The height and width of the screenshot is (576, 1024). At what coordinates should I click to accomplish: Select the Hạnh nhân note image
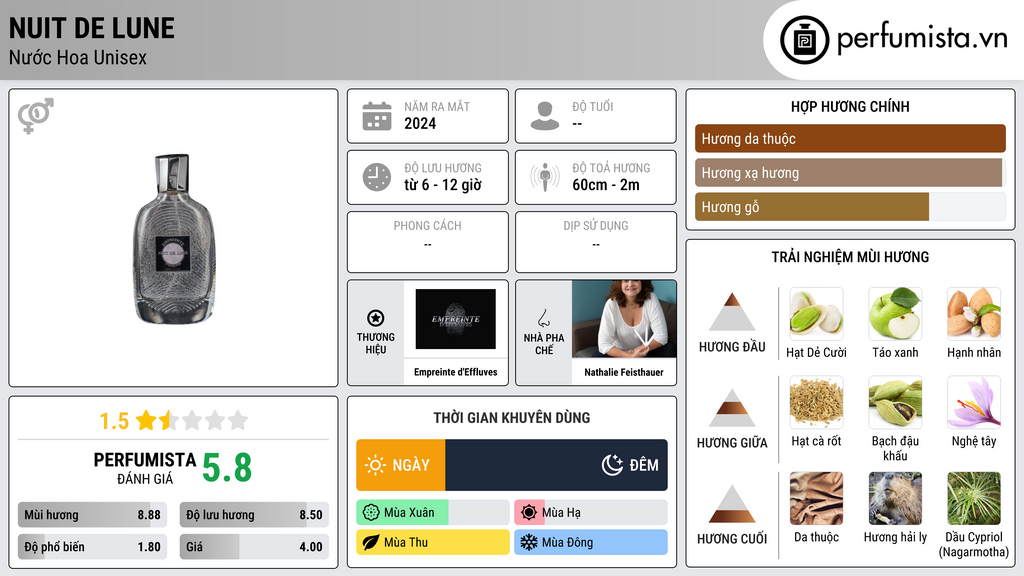(974, 314)
